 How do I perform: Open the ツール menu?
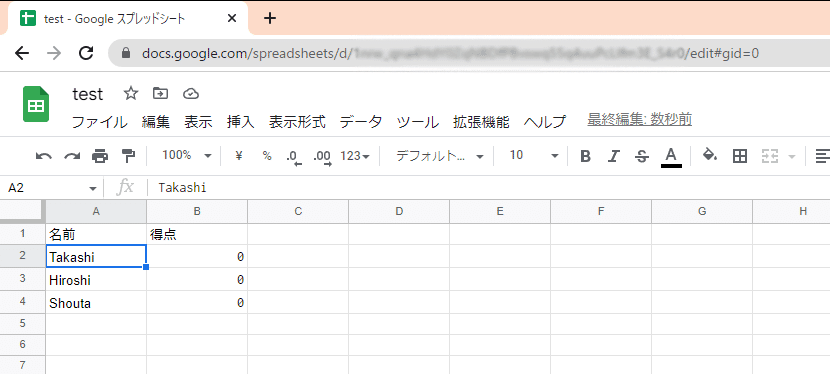coord(418,122)
